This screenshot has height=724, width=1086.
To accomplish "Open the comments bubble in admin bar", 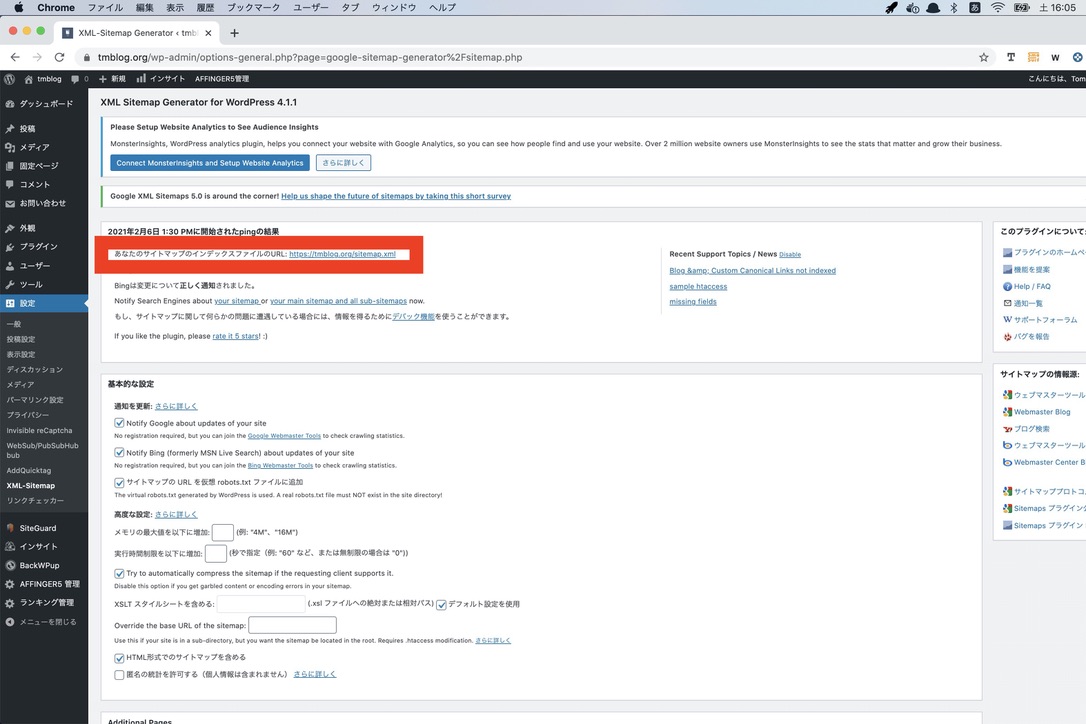I will (x=79, y=79).
